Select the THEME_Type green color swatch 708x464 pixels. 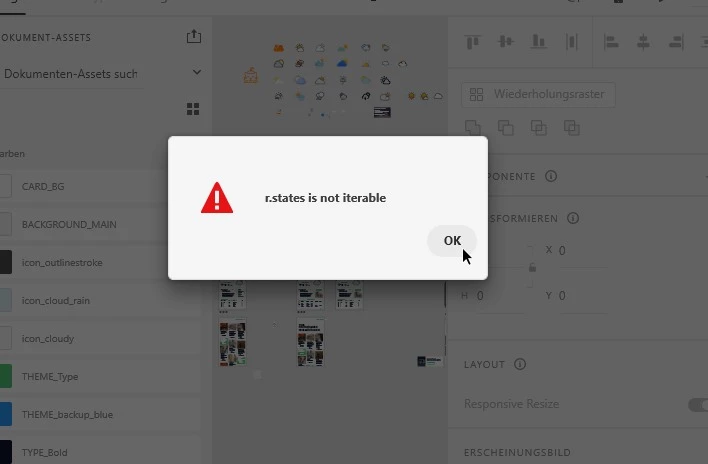6,376
